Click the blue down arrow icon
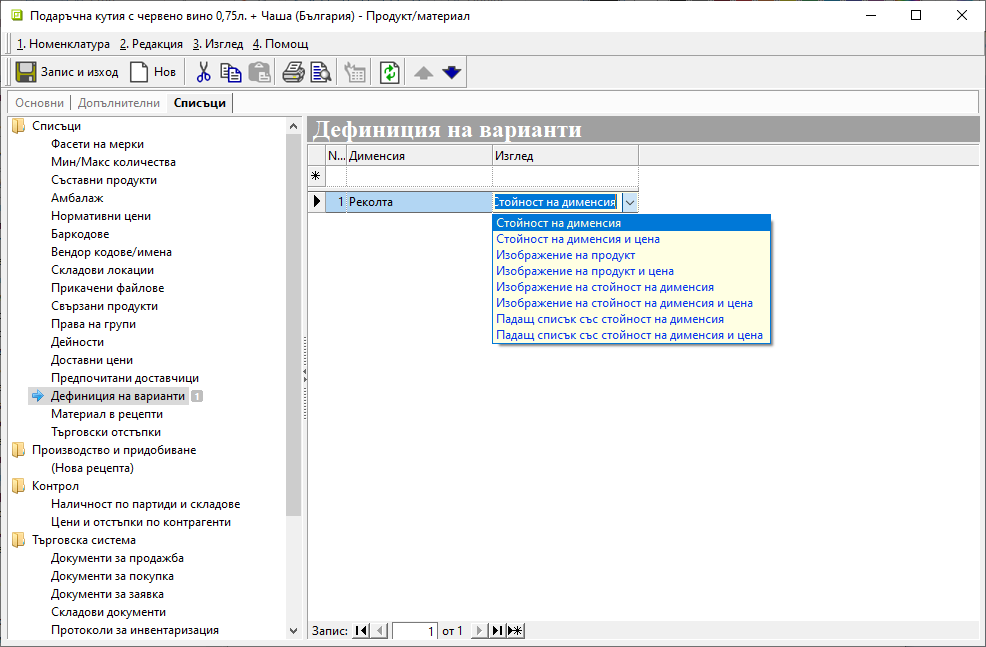This screenshot has width=986, height=647. [x=451, y=72]
